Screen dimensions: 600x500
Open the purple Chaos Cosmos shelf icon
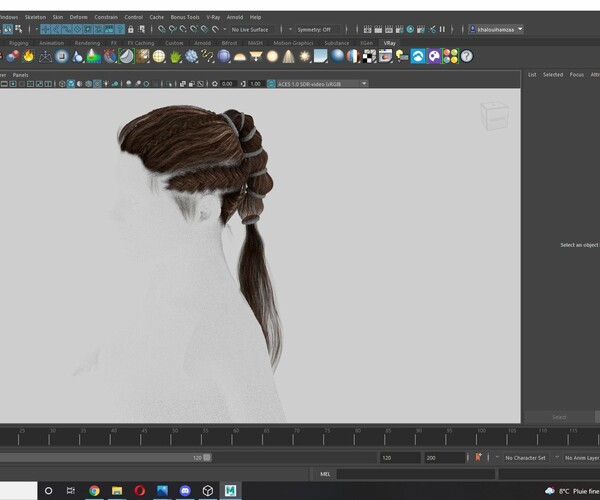click(434, 57)
